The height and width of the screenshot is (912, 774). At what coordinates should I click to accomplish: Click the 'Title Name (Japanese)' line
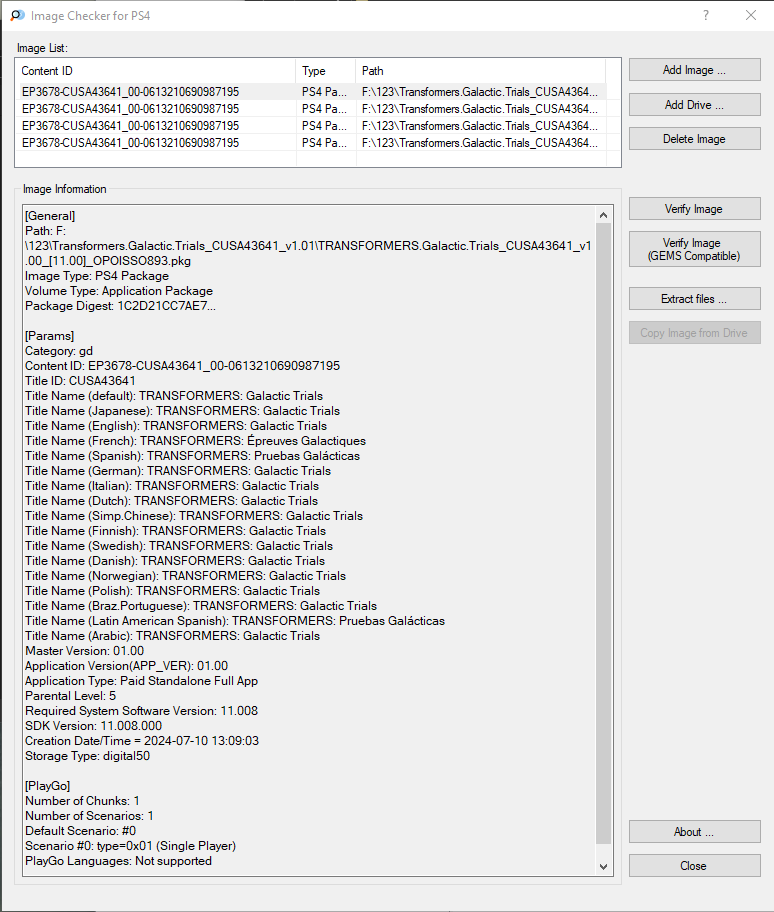[183, 411]
